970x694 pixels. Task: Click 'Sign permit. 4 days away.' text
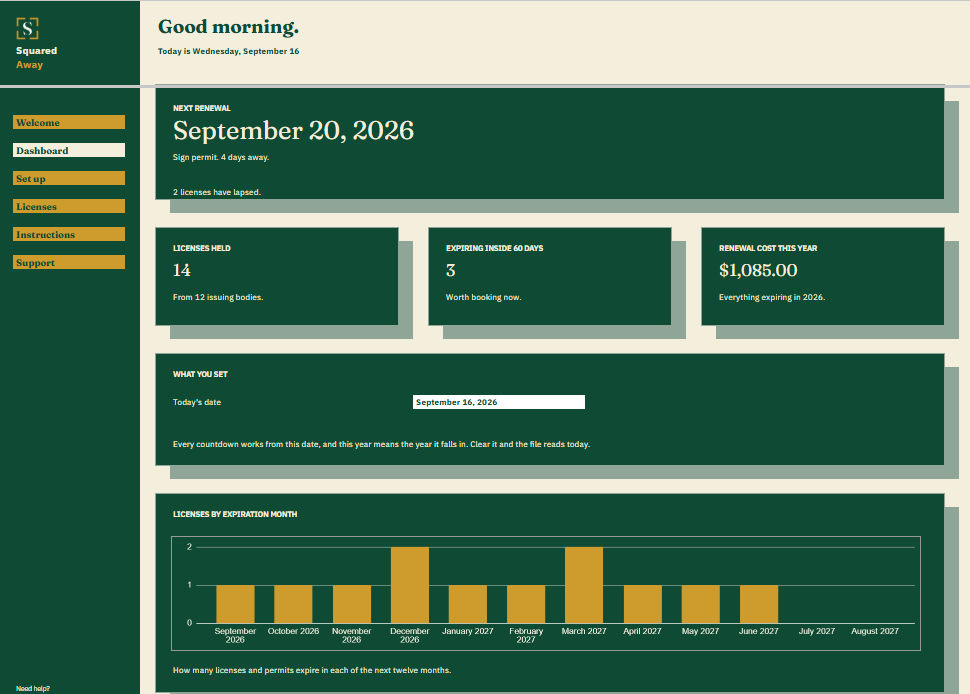pos(221,157)
